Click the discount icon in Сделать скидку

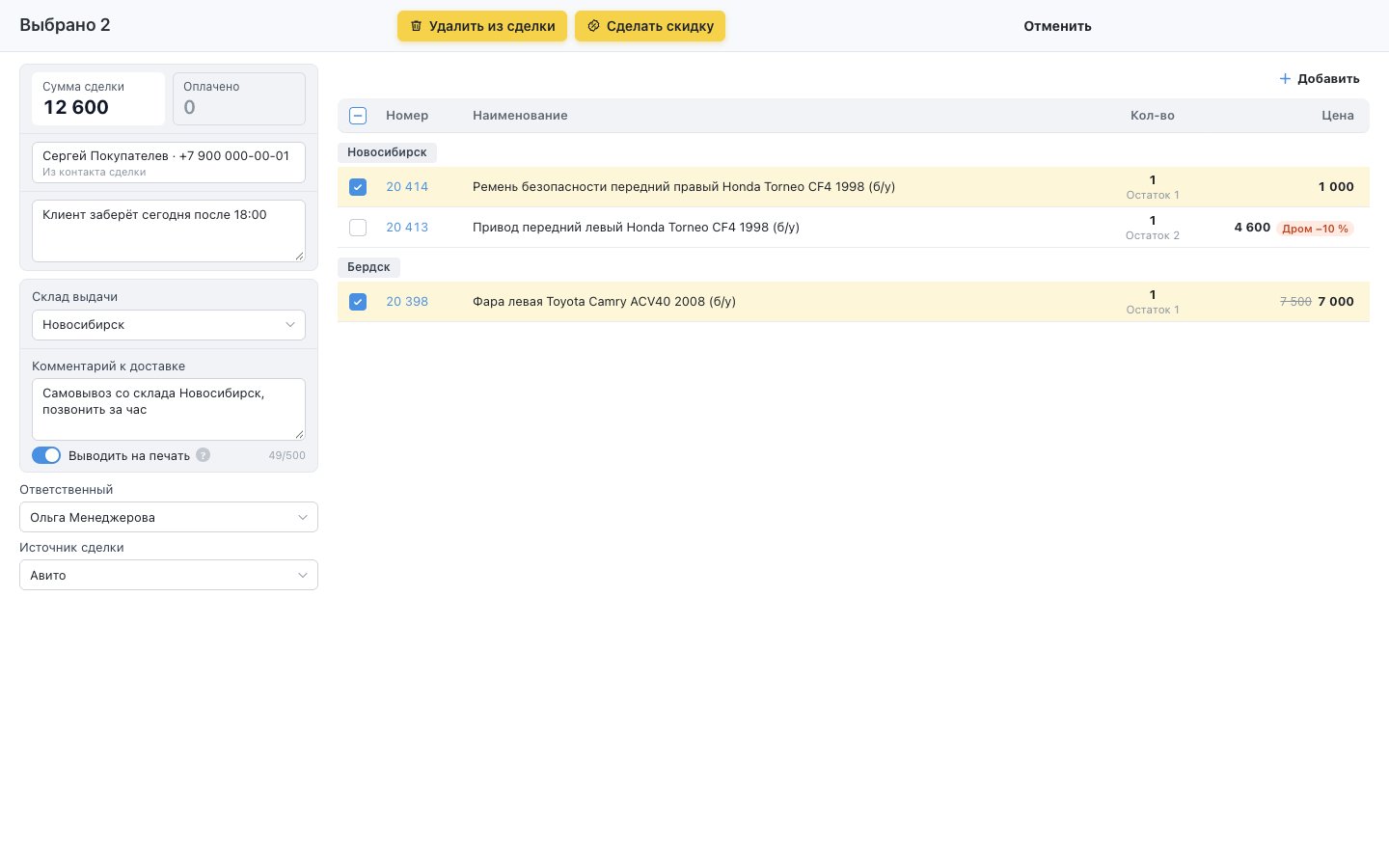pyautogui.click(x=593, y=26)
